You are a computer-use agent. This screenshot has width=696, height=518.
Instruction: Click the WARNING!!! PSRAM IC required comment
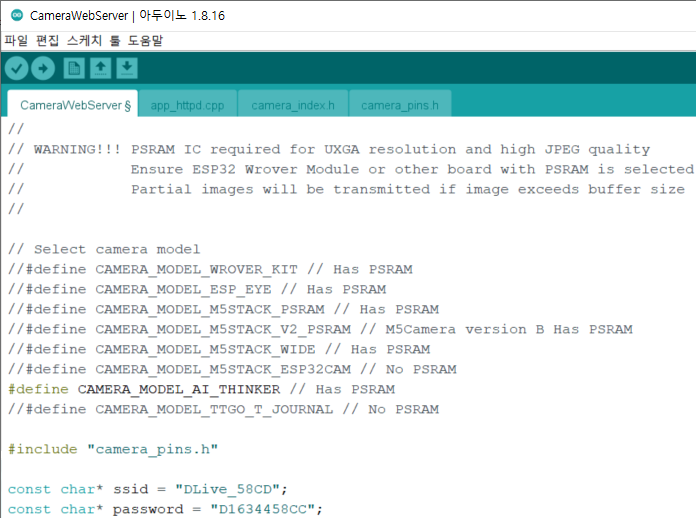click(329, 150)
